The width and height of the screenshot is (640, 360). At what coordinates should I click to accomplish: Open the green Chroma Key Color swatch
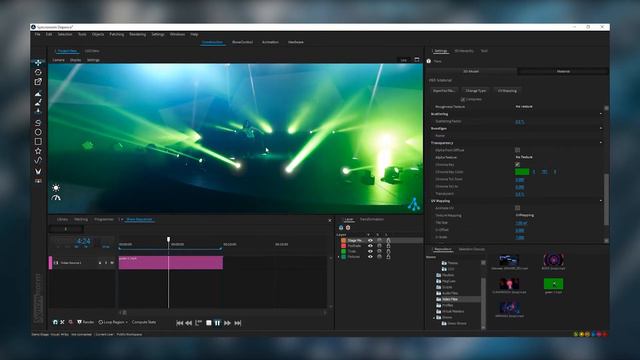(522, 172)
